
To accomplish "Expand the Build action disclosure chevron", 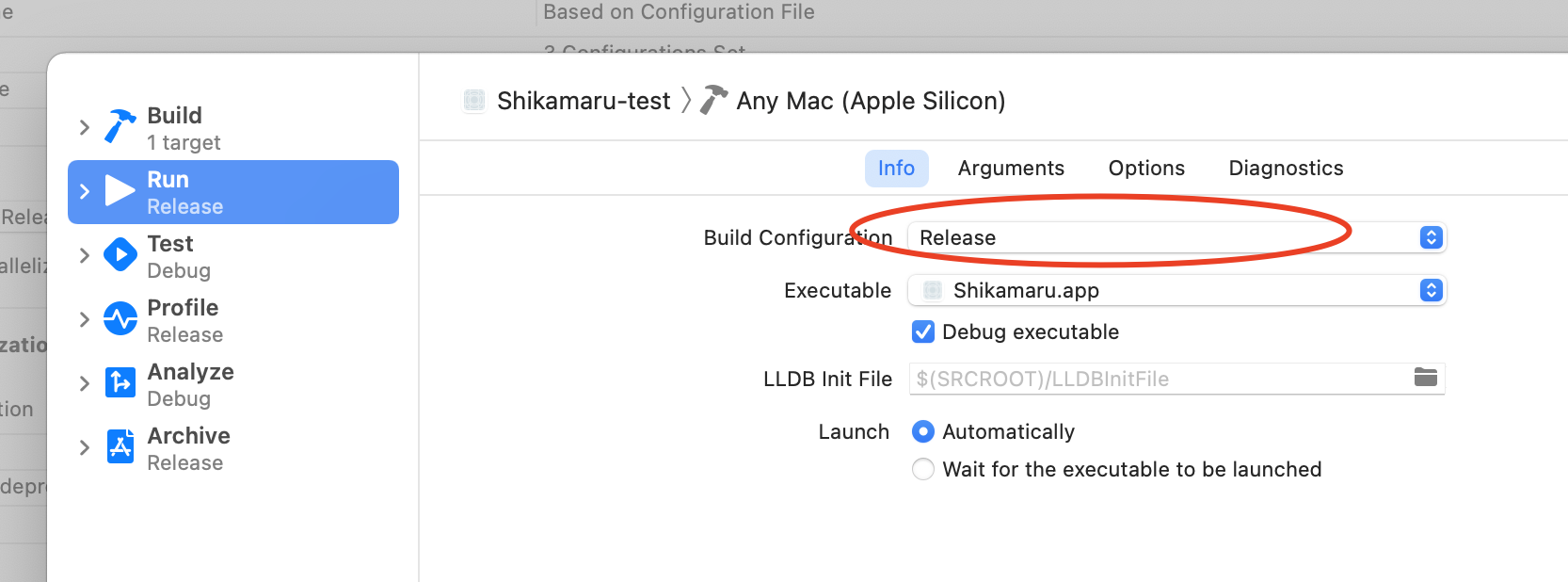I will 85,127.
